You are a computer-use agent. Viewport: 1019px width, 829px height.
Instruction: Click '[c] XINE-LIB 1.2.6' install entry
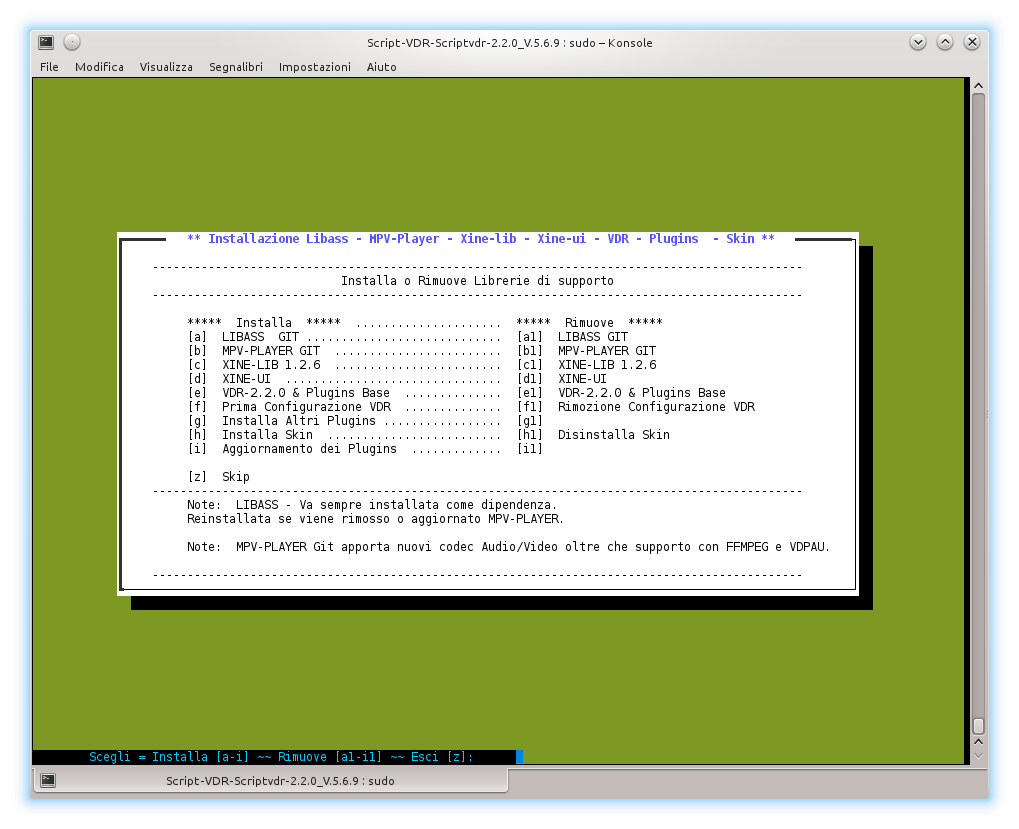253,364
